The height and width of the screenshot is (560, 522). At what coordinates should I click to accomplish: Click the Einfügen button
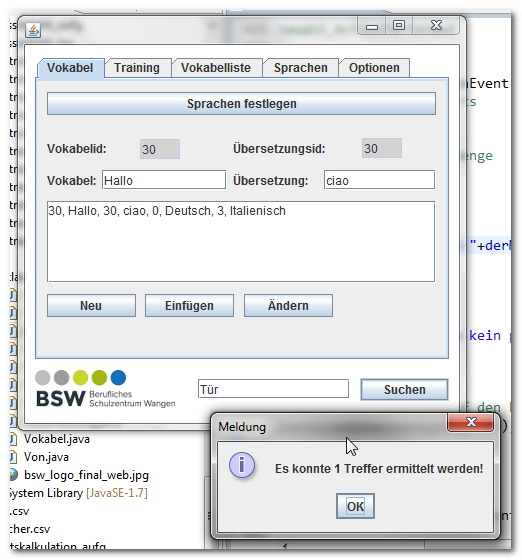189,306
